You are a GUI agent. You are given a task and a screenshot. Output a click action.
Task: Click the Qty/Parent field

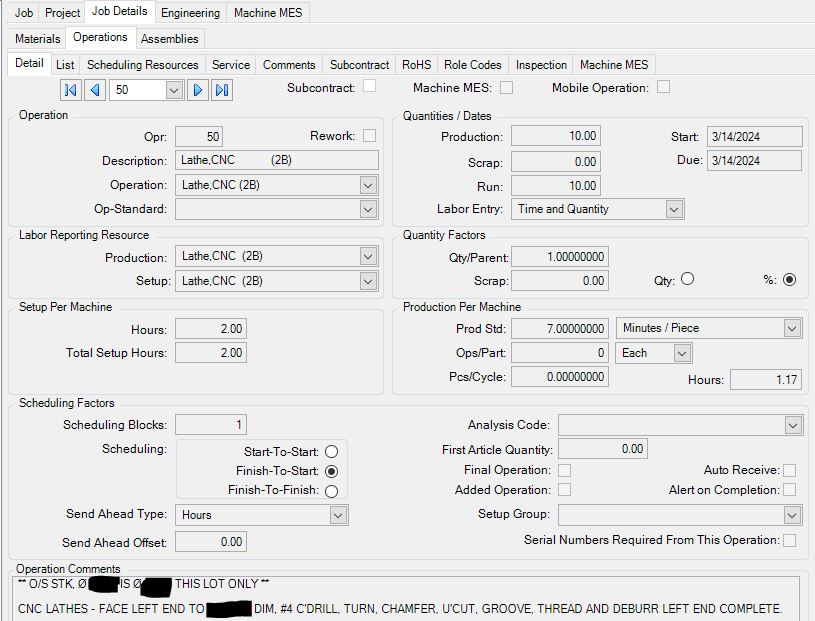tap(560, 257)
